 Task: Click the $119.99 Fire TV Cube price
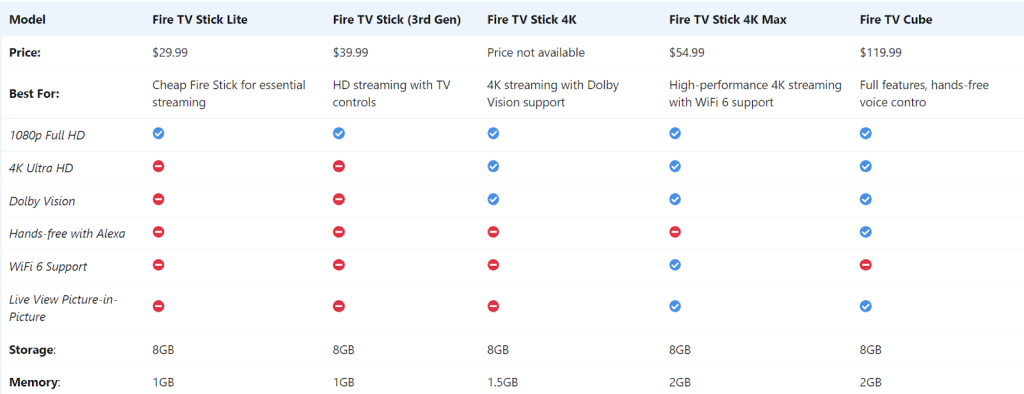(881, 53)
